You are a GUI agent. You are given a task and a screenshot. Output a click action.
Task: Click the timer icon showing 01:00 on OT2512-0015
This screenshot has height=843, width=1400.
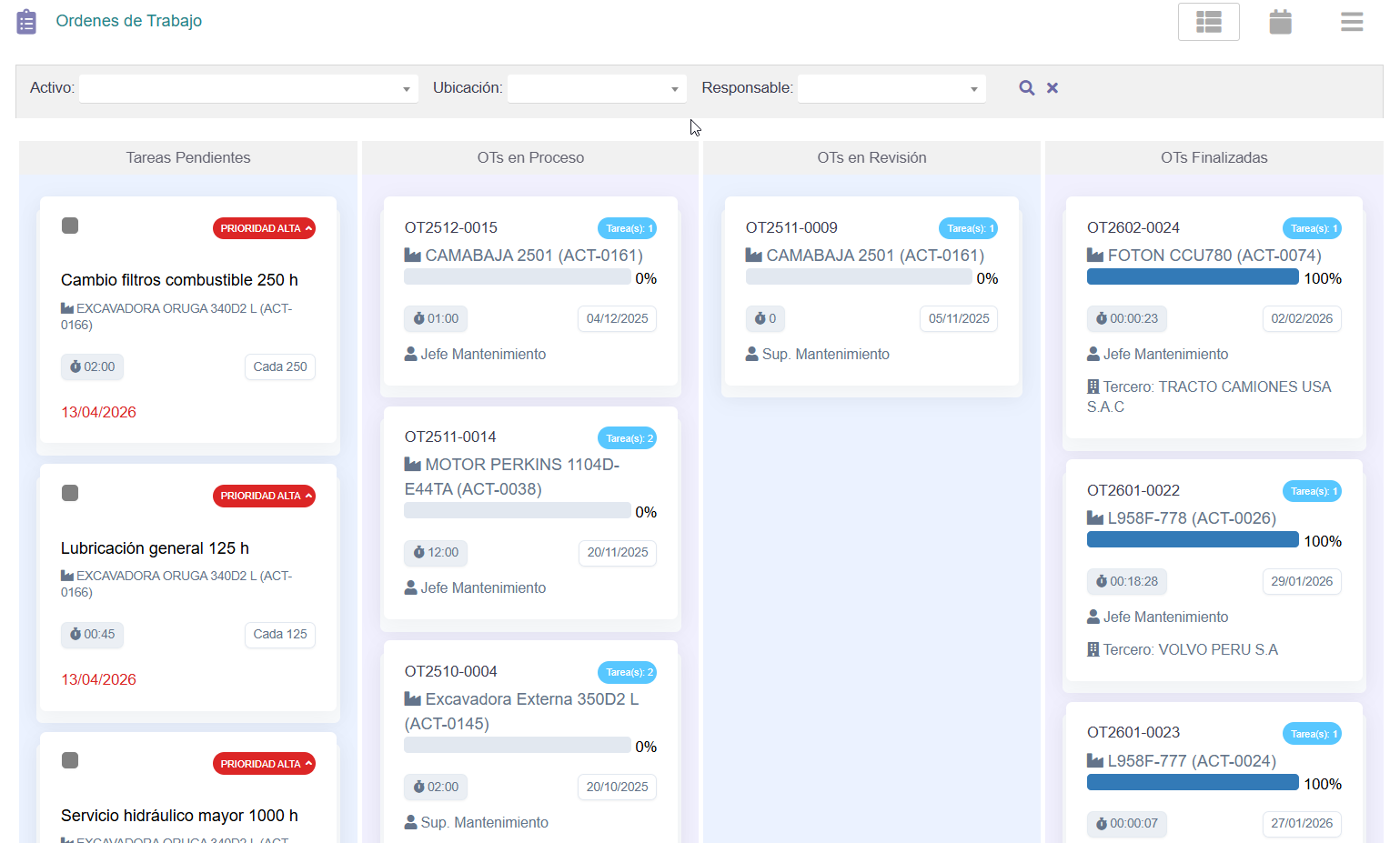(x=435, y=318)
